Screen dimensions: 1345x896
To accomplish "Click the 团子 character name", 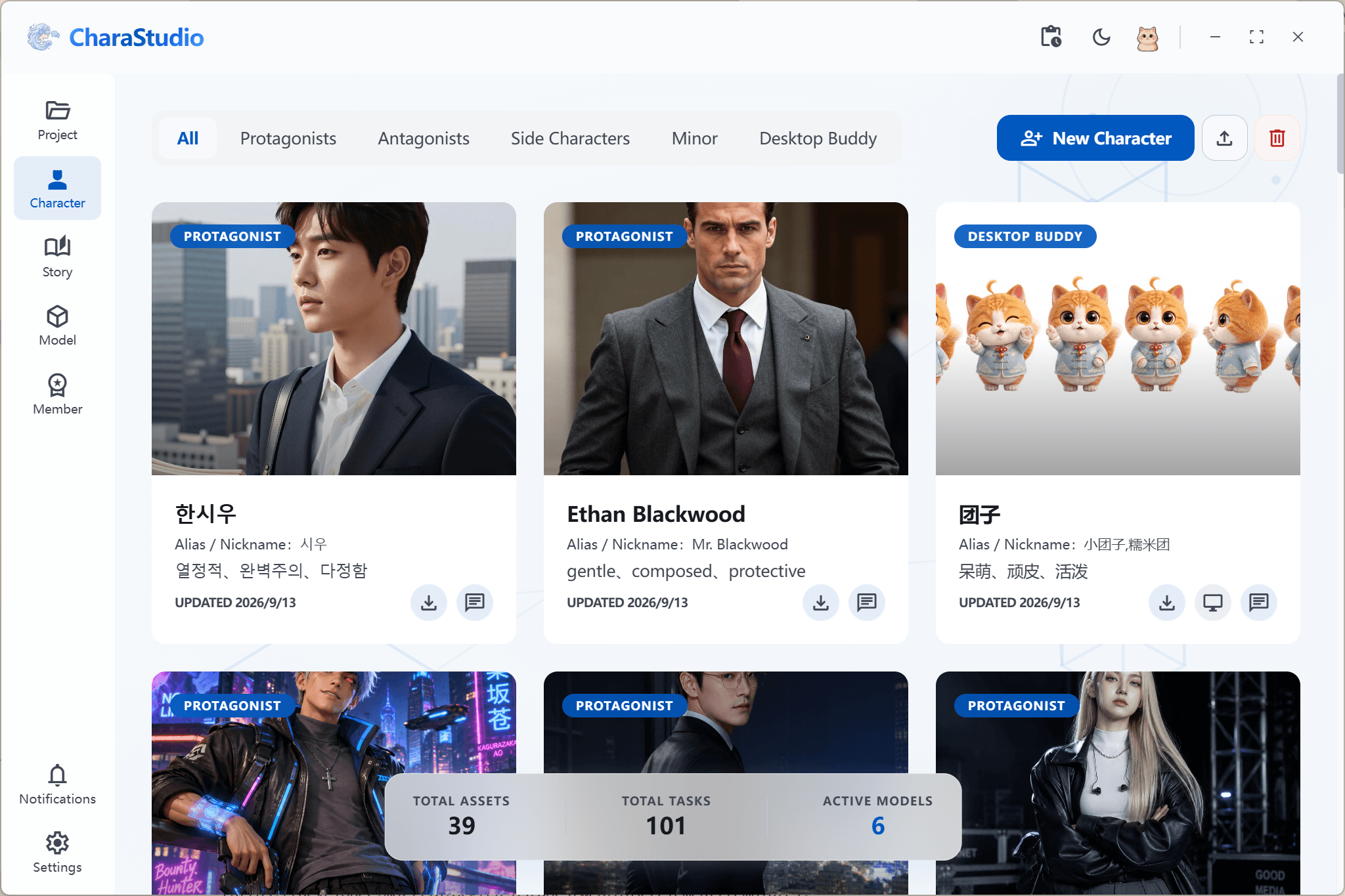I will (x=979, y=515).
